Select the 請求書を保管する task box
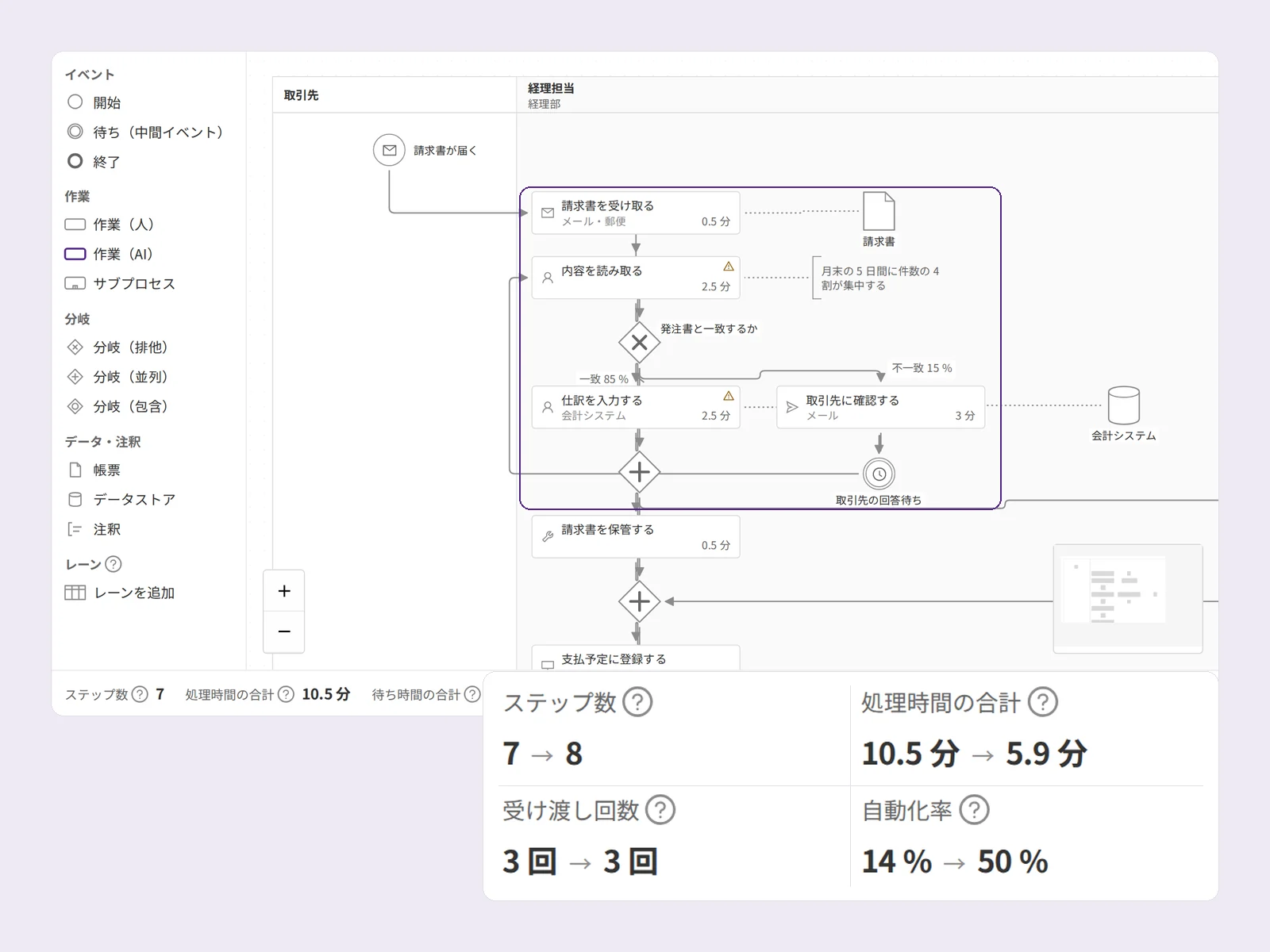 (x=636, y=537)
